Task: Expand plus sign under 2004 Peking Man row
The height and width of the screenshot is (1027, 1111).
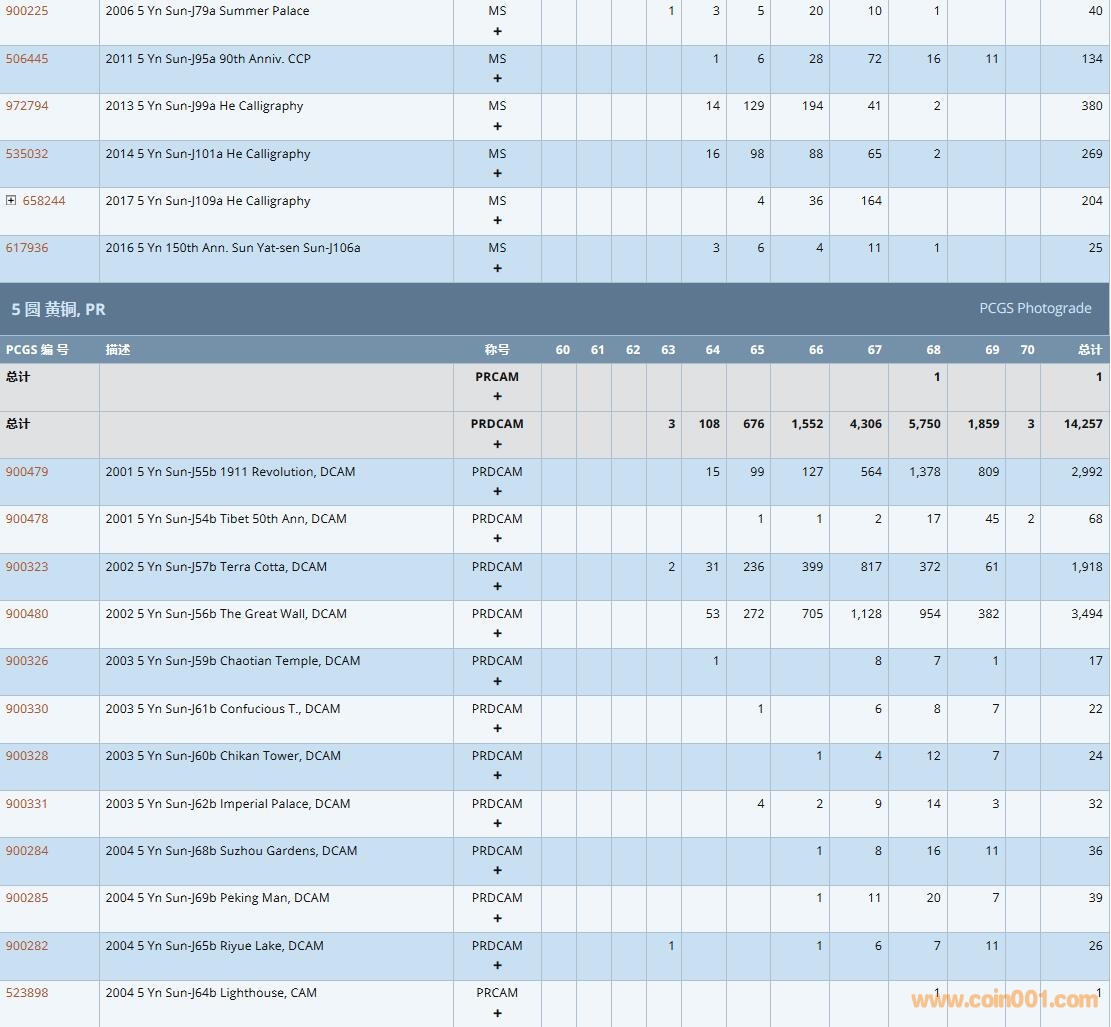Action: click(x=497, y=918)
